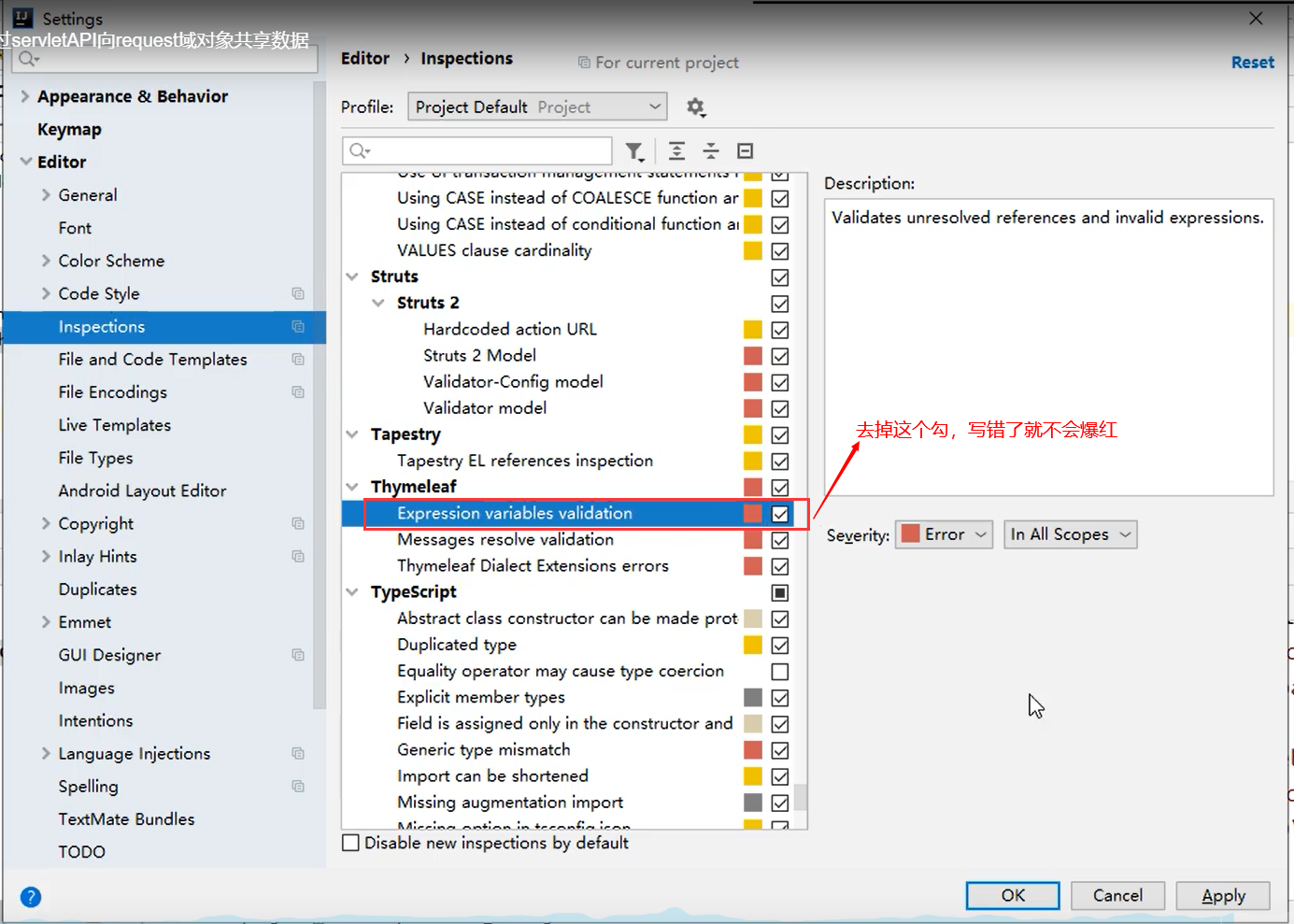
Task: Uncheck Messages resolve validation checkbox
Action: (x=780, y=540)
